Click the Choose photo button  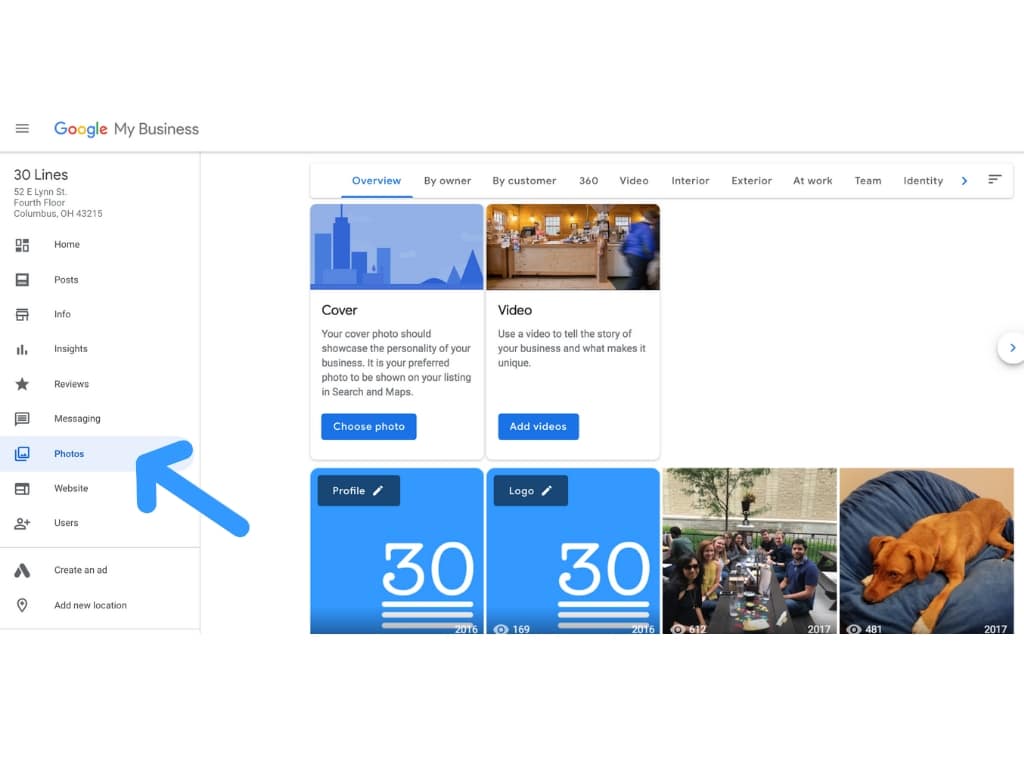tap(368, 426)
